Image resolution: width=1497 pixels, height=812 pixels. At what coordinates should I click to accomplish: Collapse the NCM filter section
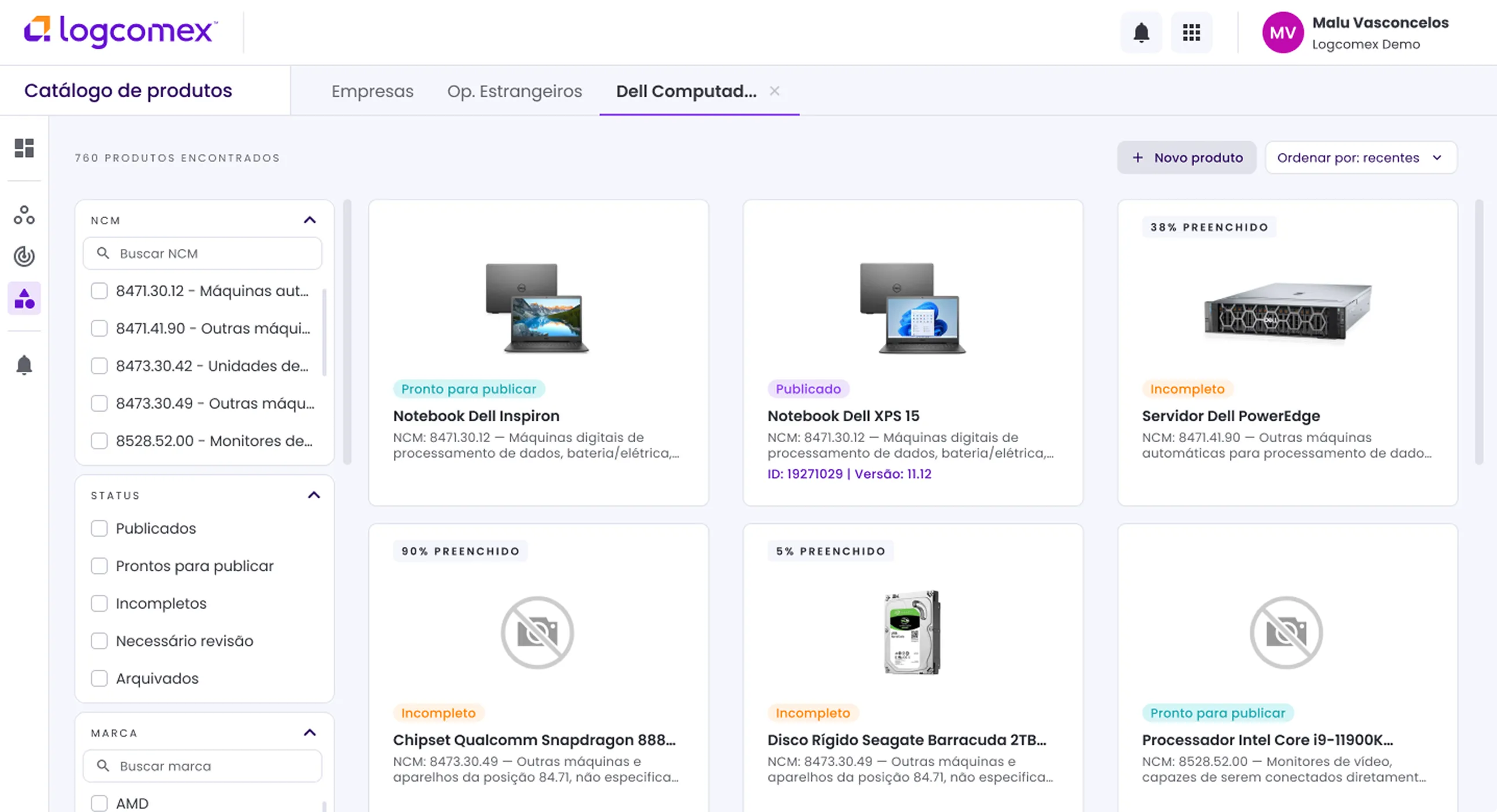[310, 220]
